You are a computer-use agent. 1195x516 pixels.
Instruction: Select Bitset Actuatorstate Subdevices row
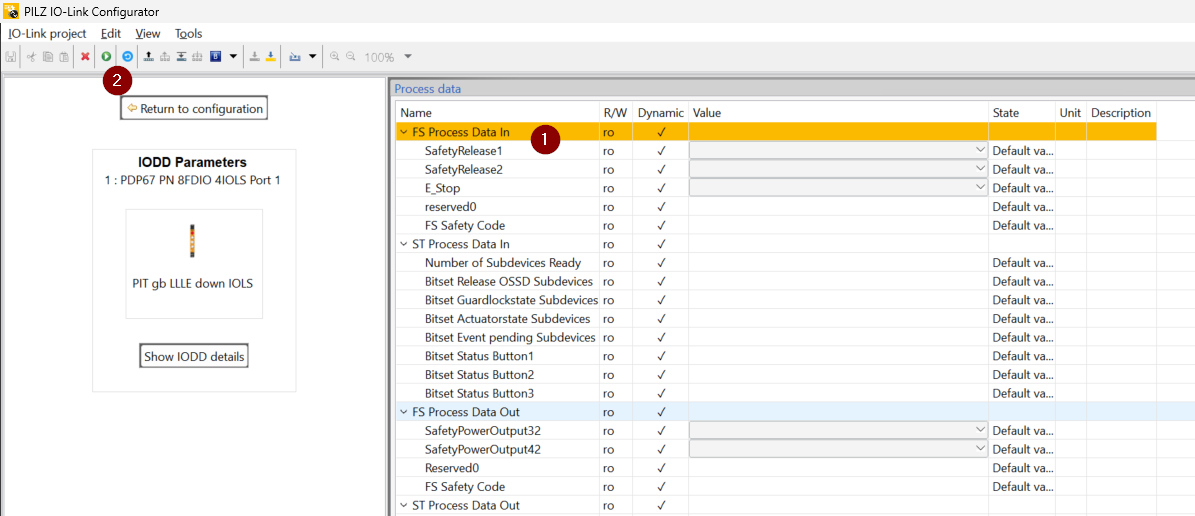coord(777,319)
